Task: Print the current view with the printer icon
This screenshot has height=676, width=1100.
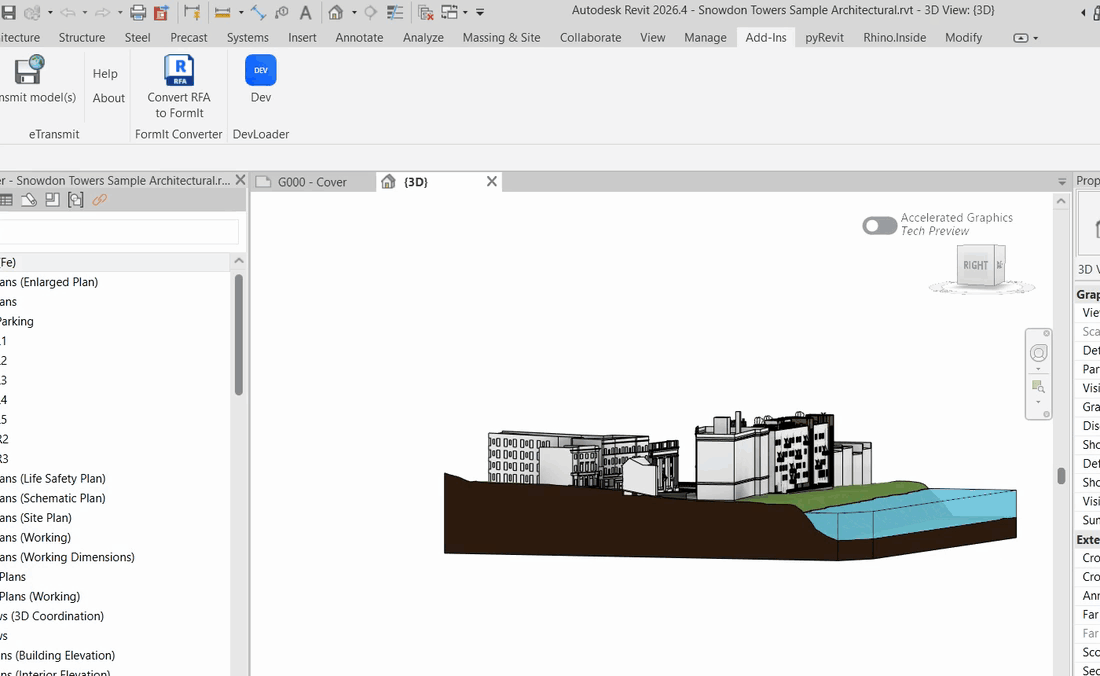Action: pos(138,12)
